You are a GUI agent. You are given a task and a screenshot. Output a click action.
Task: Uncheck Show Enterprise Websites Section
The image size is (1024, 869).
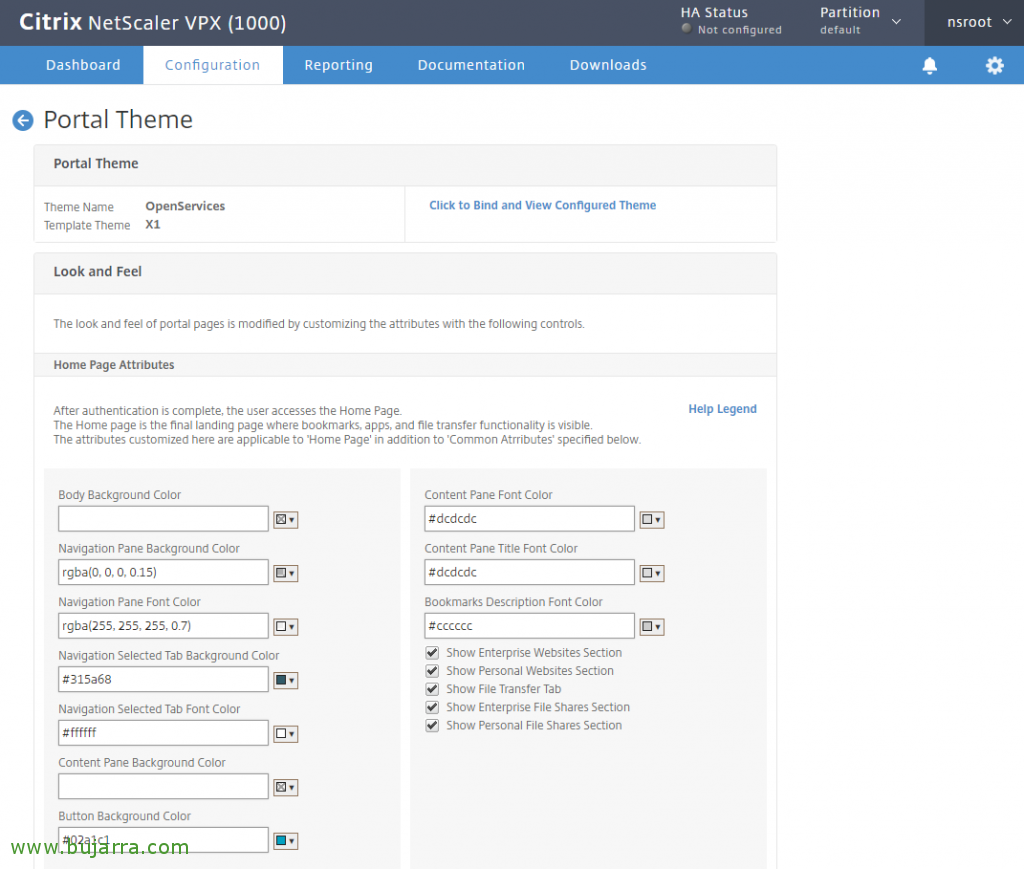coord(432,652)
